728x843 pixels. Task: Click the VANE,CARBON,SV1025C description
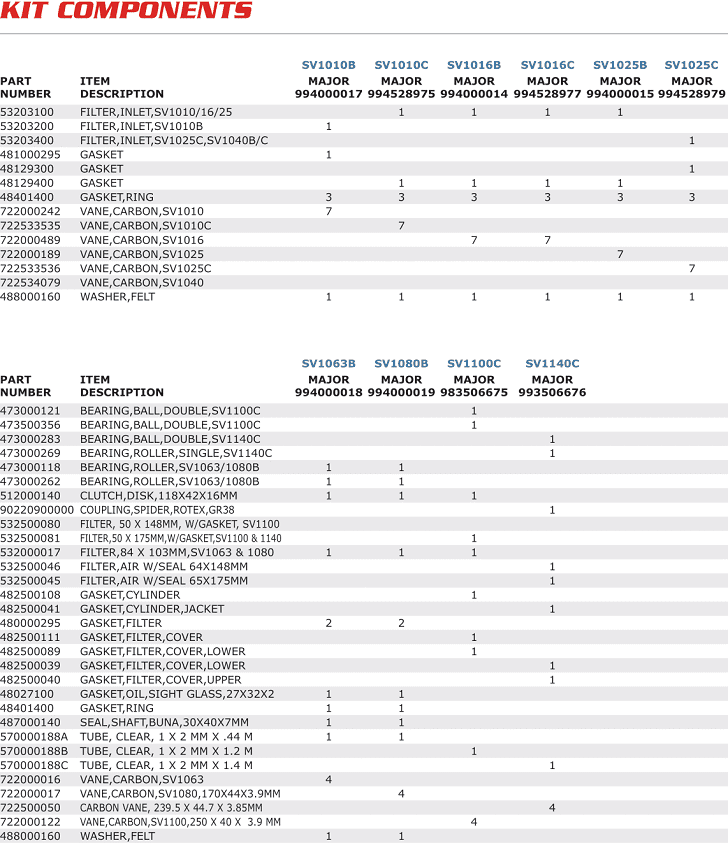145,269
